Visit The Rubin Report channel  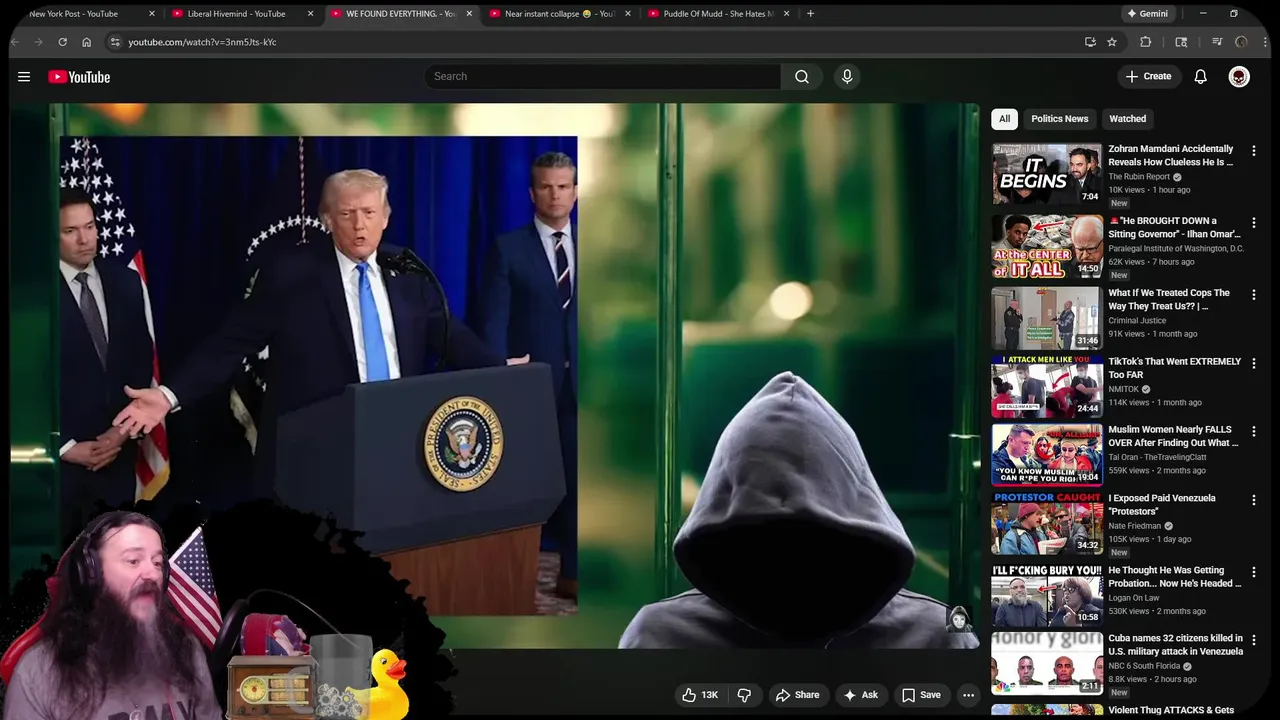tap(1139, 177)
